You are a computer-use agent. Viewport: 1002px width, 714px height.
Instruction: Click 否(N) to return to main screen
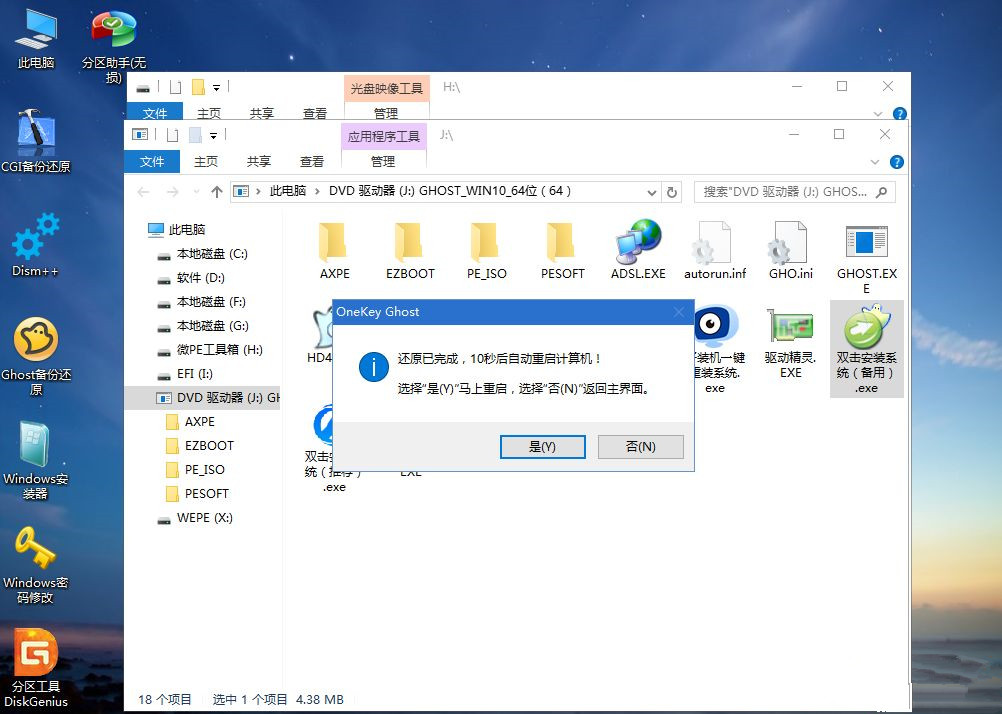[640, 446]
